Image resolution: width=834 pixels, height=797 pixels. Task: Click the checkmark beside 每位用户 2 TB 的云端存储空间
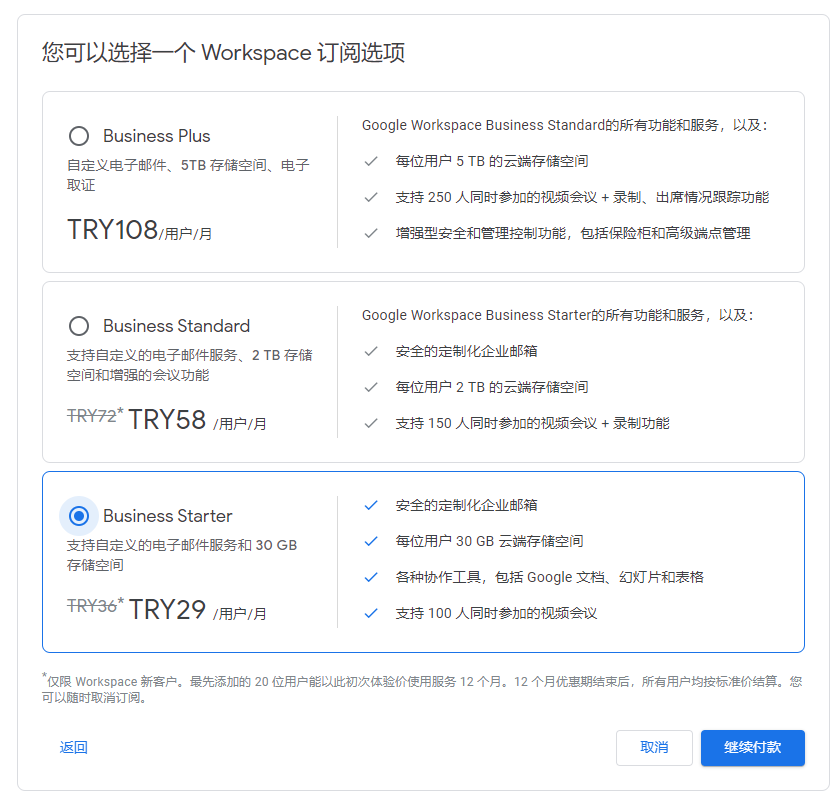click(x=371, y=387)
